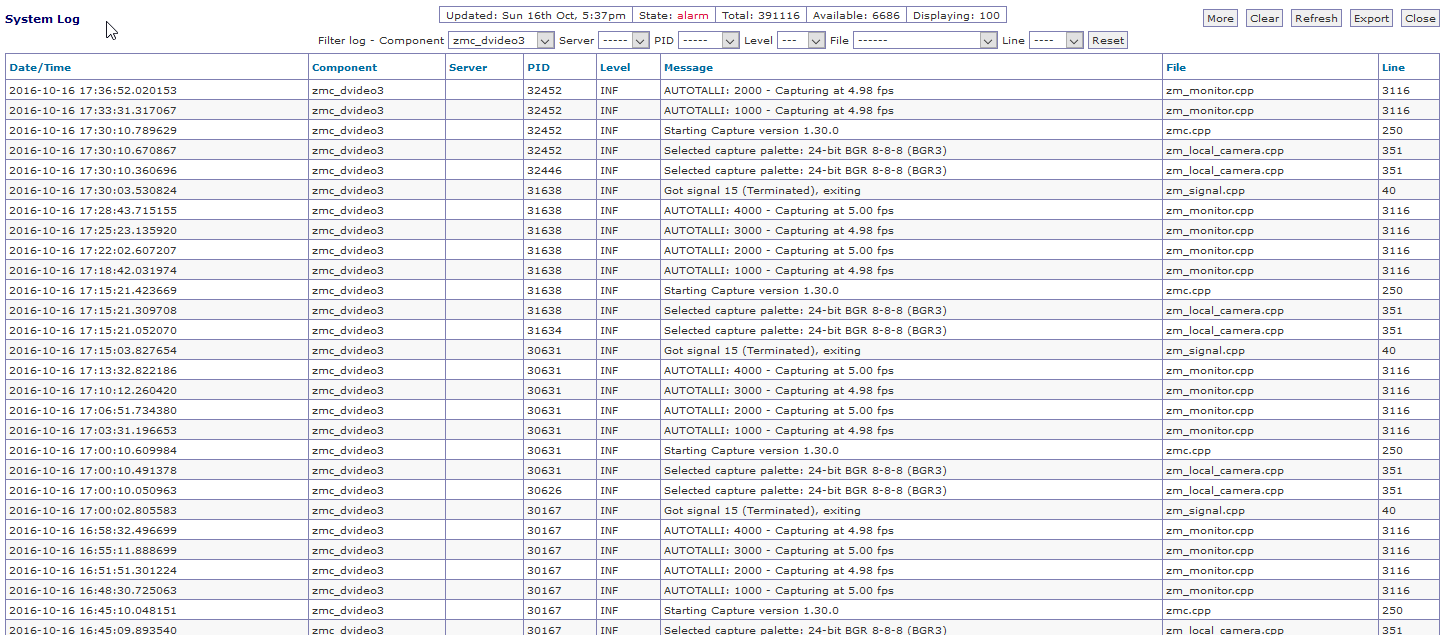Image resolution: width=1452 pixels, height=635 pixels.
Task: Click zm_monitor.cpp at 17:36:52 row
Action: (1209, 91)
